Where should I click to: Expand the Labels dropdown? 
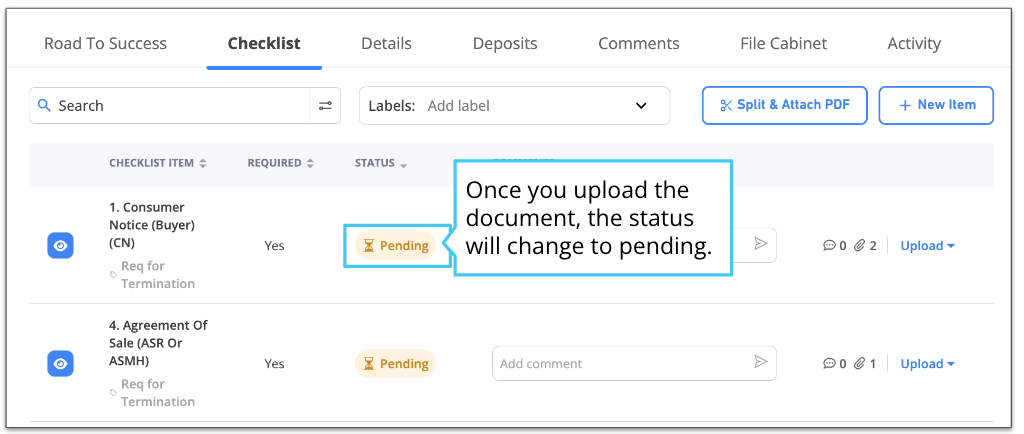click(x=641, y=106)
